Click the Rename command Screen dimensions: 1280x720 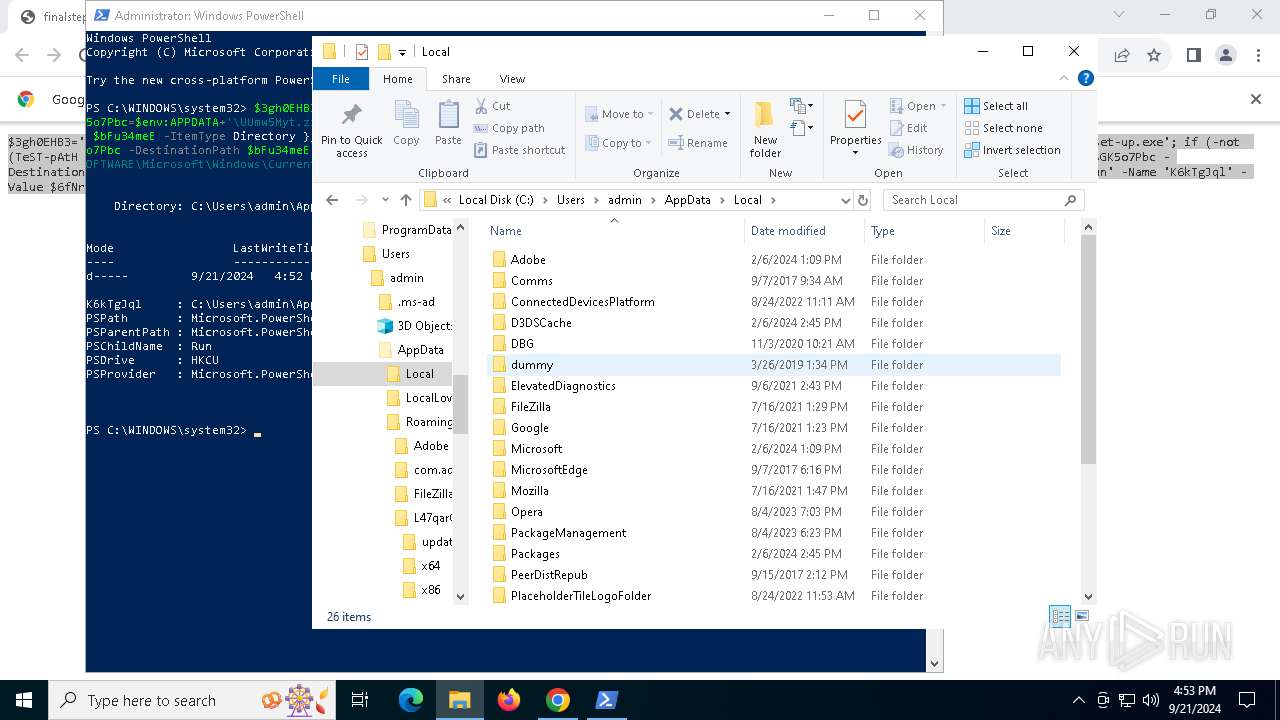pos(698,143)
